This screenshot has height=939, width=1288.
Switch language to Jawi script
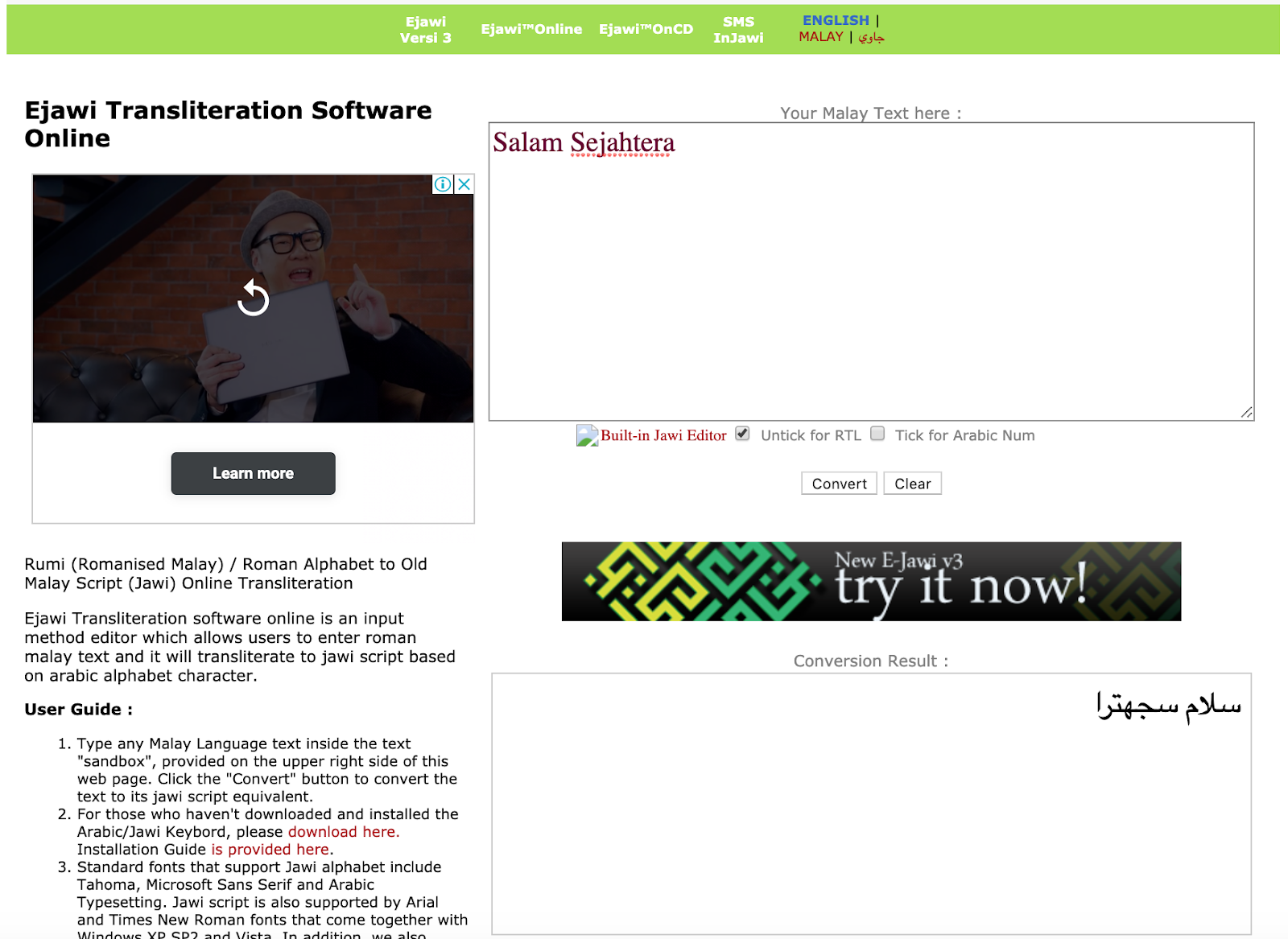coord(871,38)
